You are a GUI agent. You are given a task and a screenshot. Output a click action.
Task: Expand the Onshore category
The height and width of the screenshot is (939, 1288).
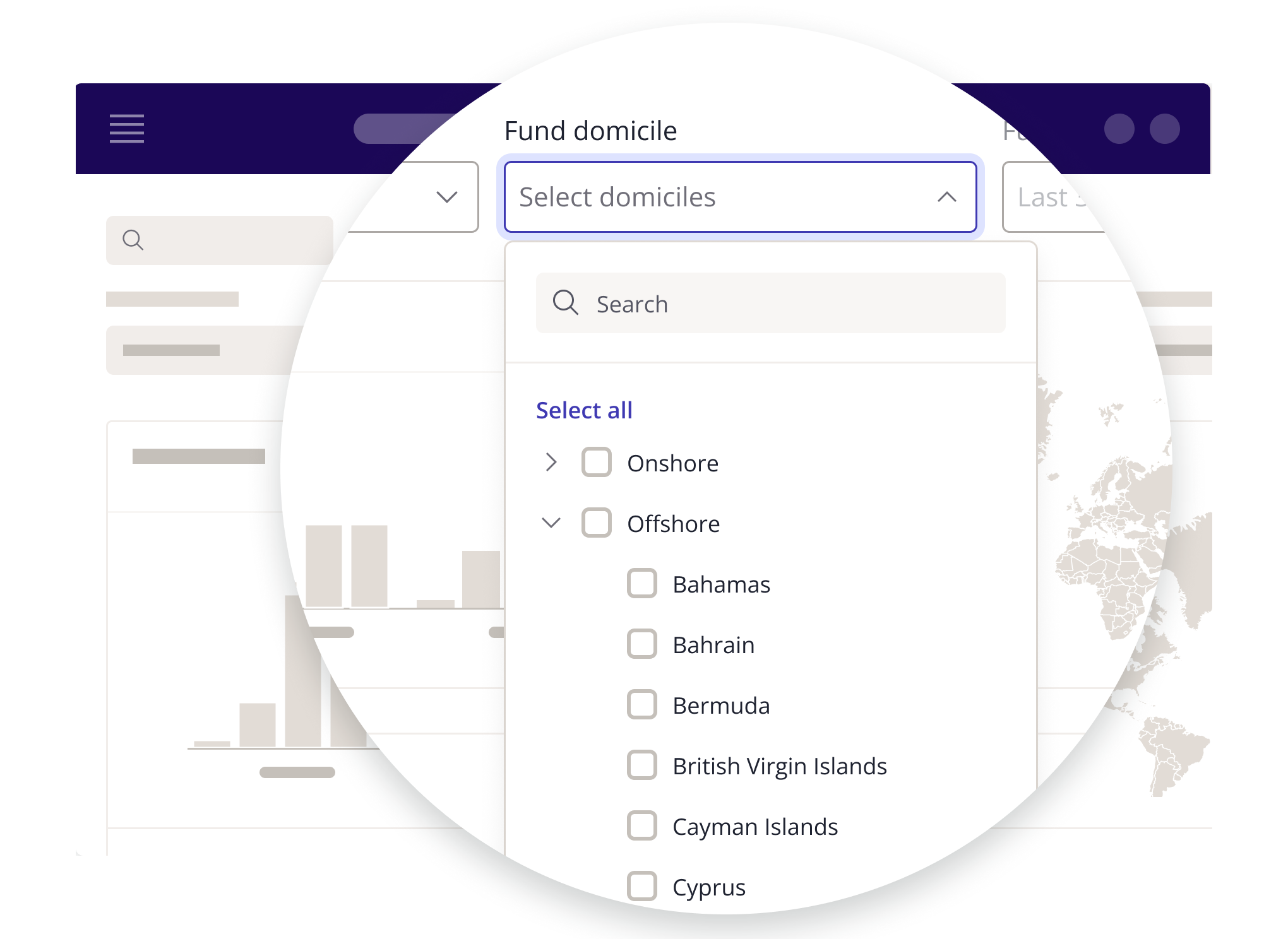click(551, 462)
